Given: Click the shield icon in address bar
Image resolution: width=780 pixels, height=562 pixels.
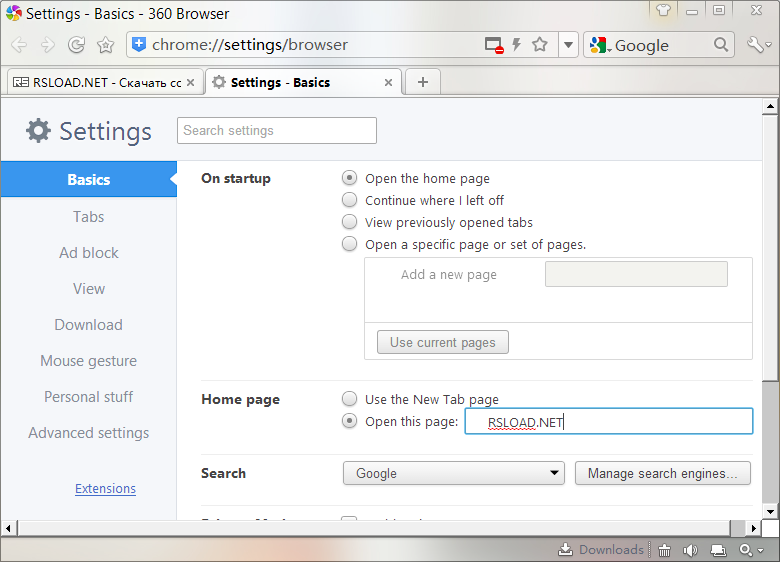Looking at the screenshot, I should tap(139, 44).
